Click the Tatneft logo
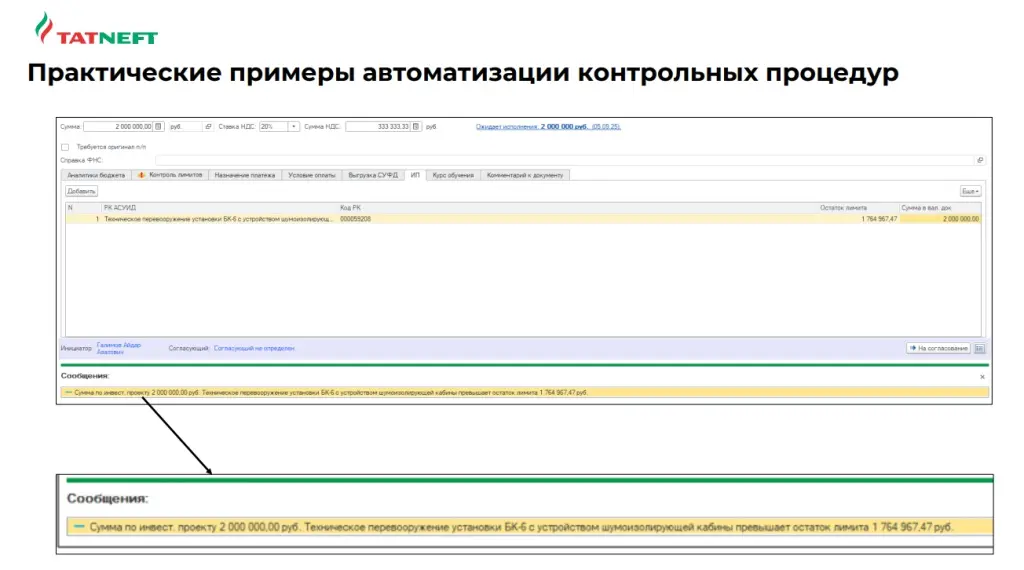Screen dimensions: 1024x570 pyautogui.click(x=96, y=29)
